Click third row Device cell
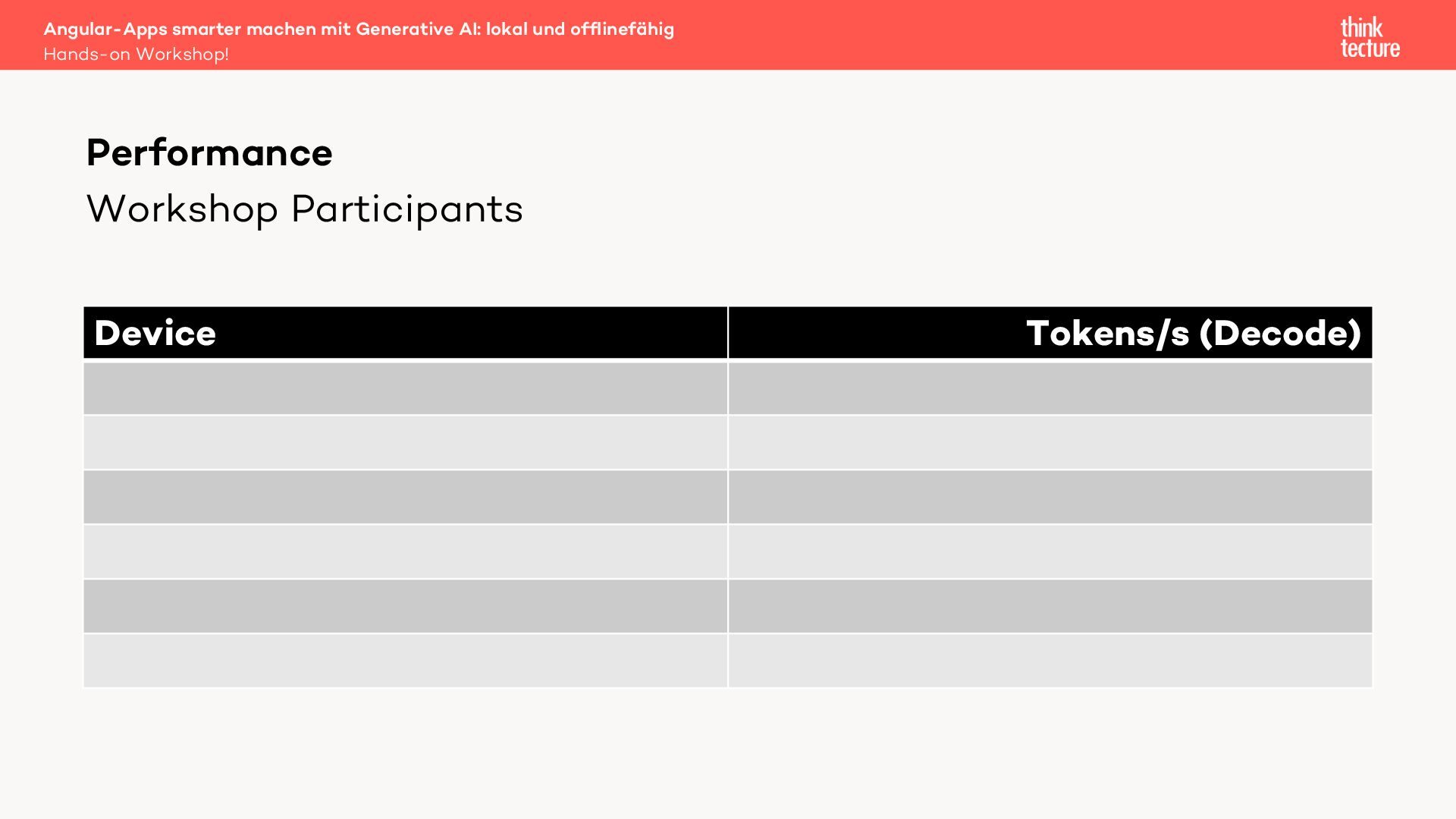The width and height of the screenshot is (1456, 819). 405,497
